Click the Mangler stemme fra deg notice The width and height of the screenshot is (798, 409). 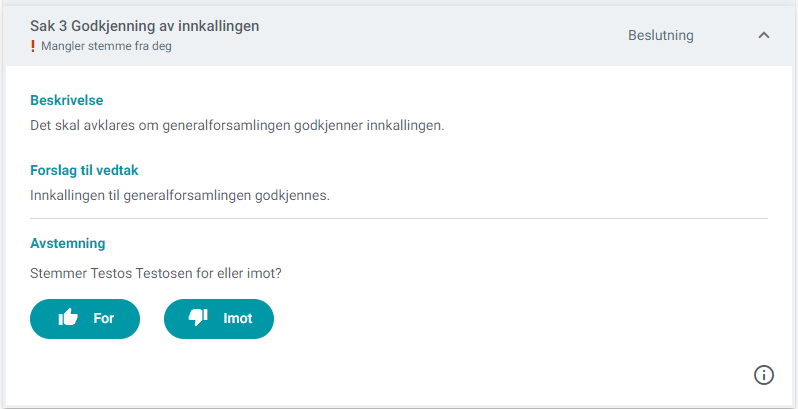click(x=106, y=46)
